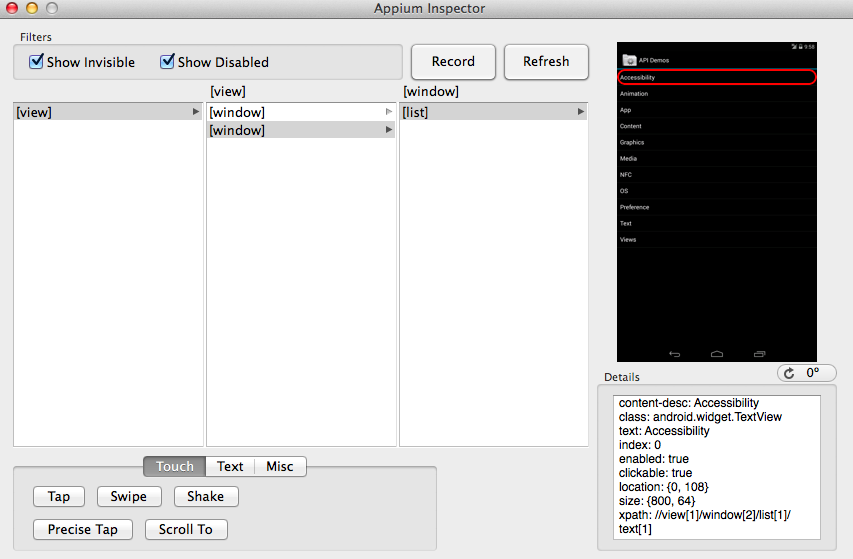
Task: Switch to the Misc tab
Action: point(280,467)
